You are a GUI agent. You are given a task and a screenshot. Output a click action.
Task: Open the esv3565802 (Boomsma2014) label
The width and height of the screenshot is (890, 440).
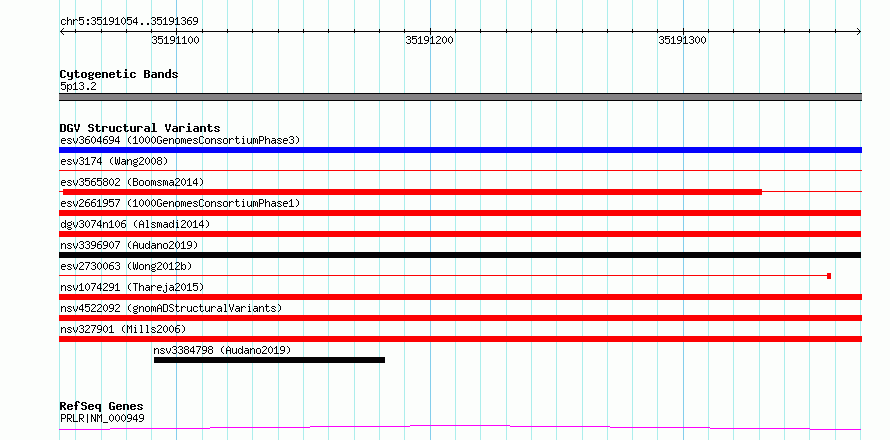(132, 182)
